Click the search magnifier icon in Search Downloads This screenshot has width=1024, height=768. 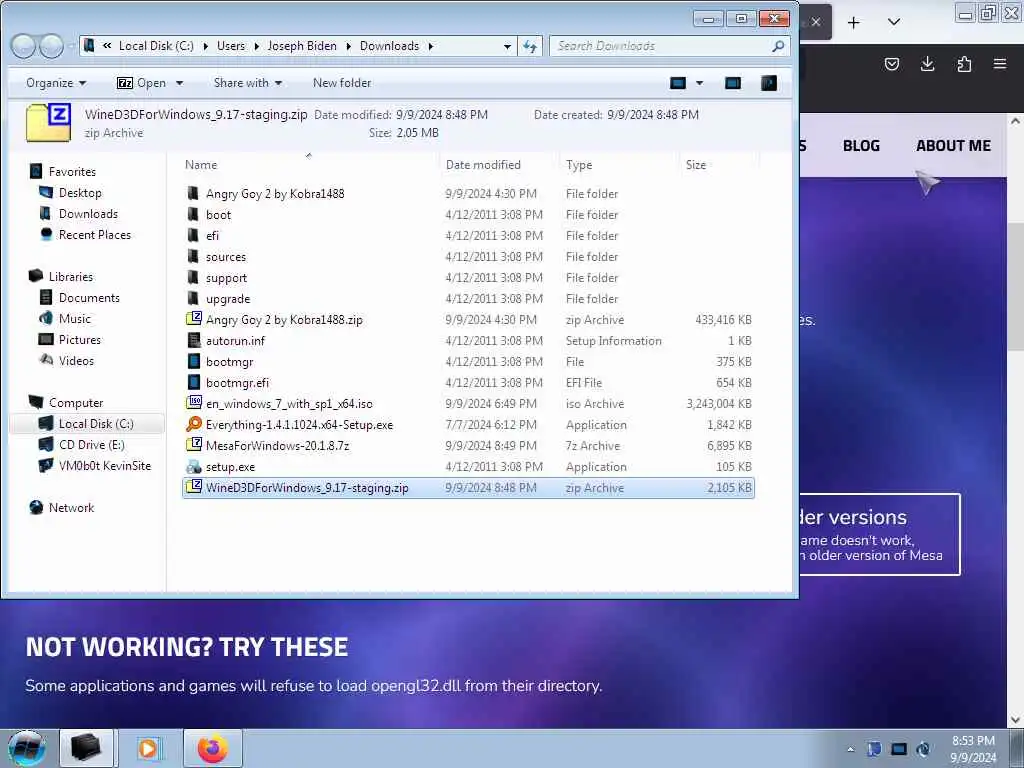pyautogui.click(x=778, y=46)
